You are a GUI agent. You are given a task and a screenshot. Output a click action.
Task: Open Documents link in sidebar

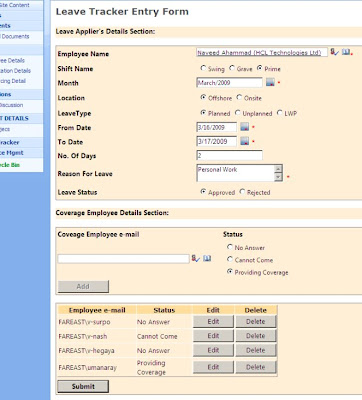click(15, 36)
